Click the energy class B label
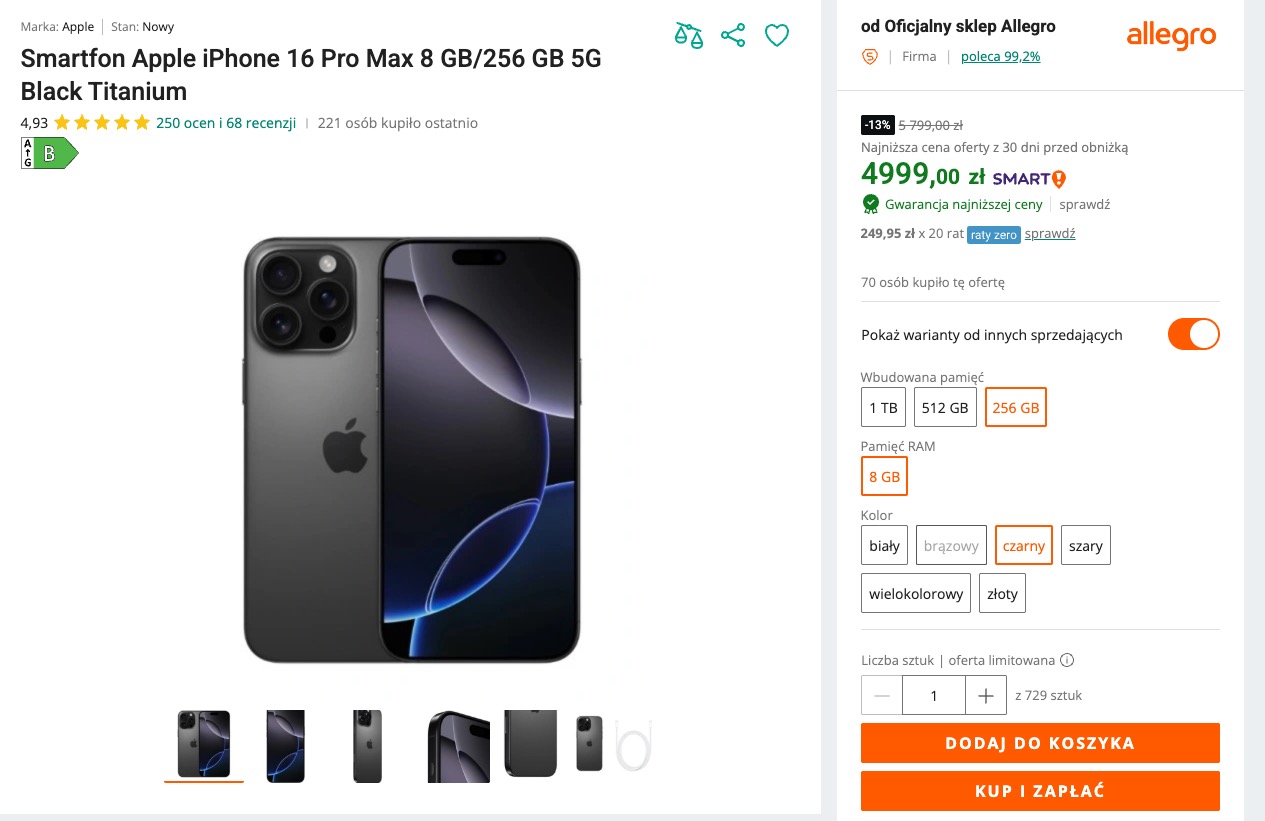 click(x=49, y=153)
